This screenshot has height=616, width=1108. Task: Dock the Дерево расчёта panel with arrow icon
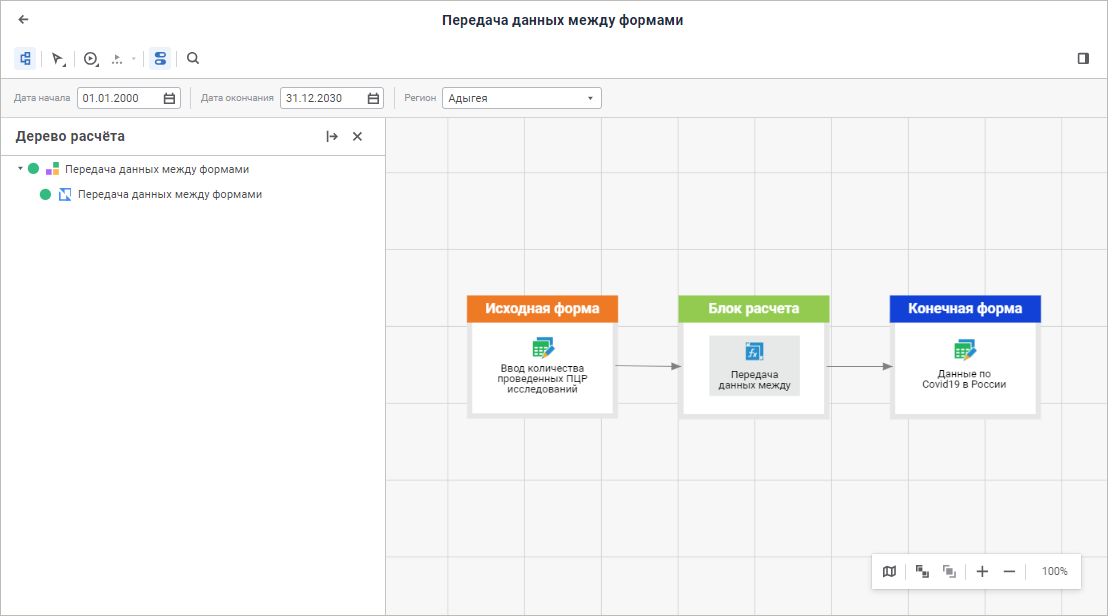[x=332, y=137]
